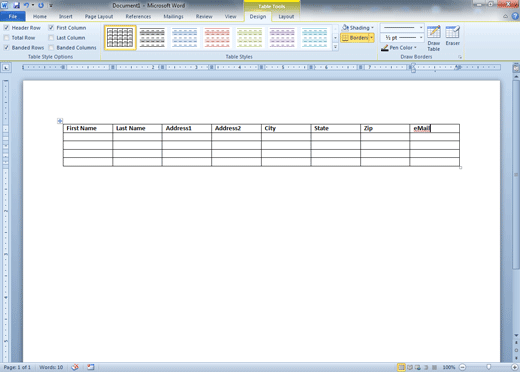520x372 pixels.
Task: Click the proofing errors icon in status bar
Action: (x=75, y=367)
